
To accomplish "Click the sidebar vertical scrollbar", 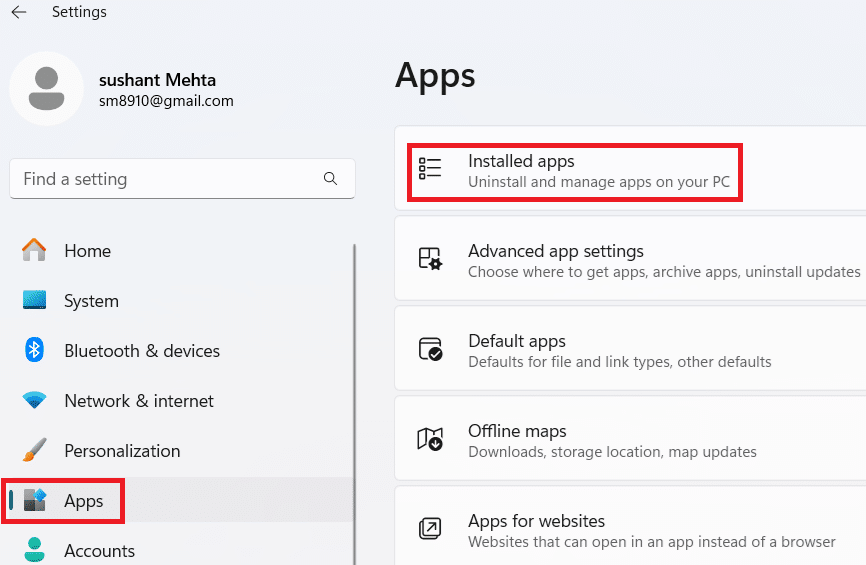I will point(354,400).
